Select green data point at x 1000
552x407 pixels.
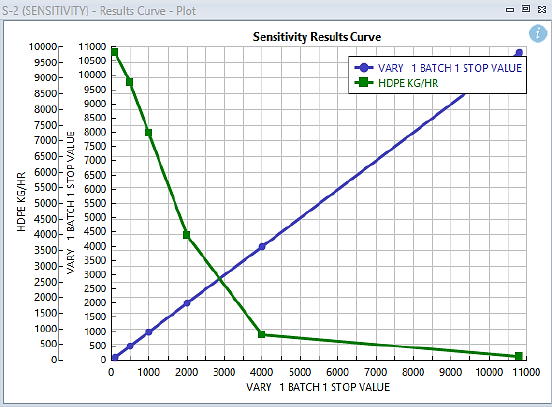pyautogui.click(x=149, y=133)
